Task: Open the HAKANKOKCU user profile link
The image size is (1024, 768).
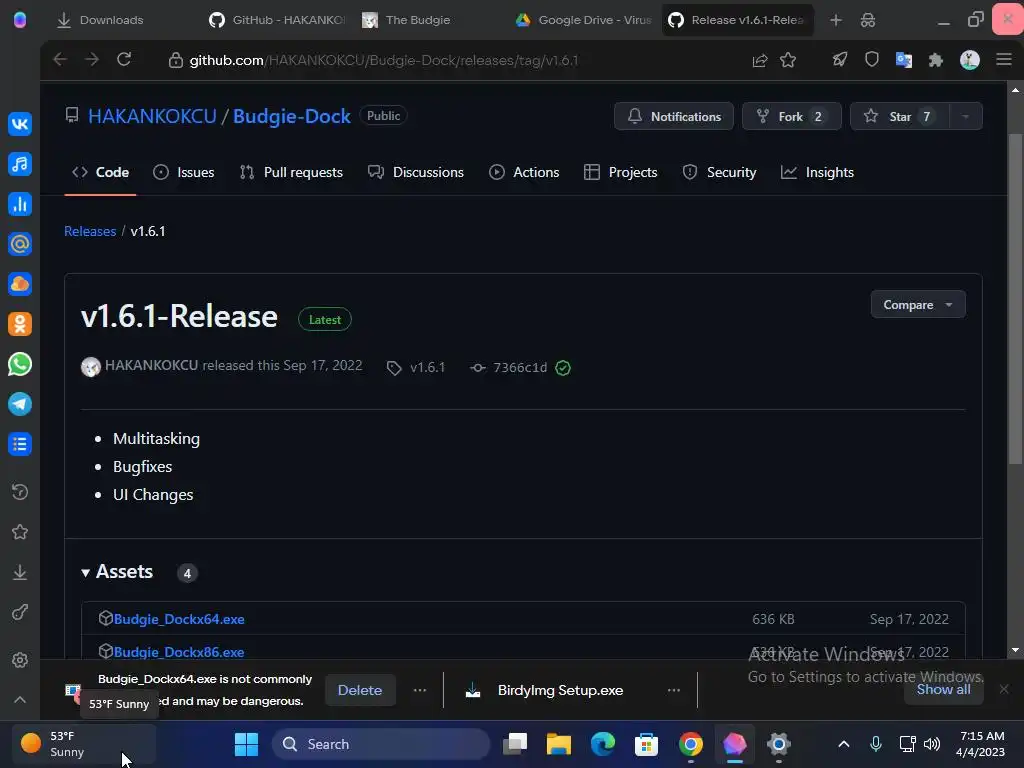Action: pyautogui.click(x=152, y=116)
